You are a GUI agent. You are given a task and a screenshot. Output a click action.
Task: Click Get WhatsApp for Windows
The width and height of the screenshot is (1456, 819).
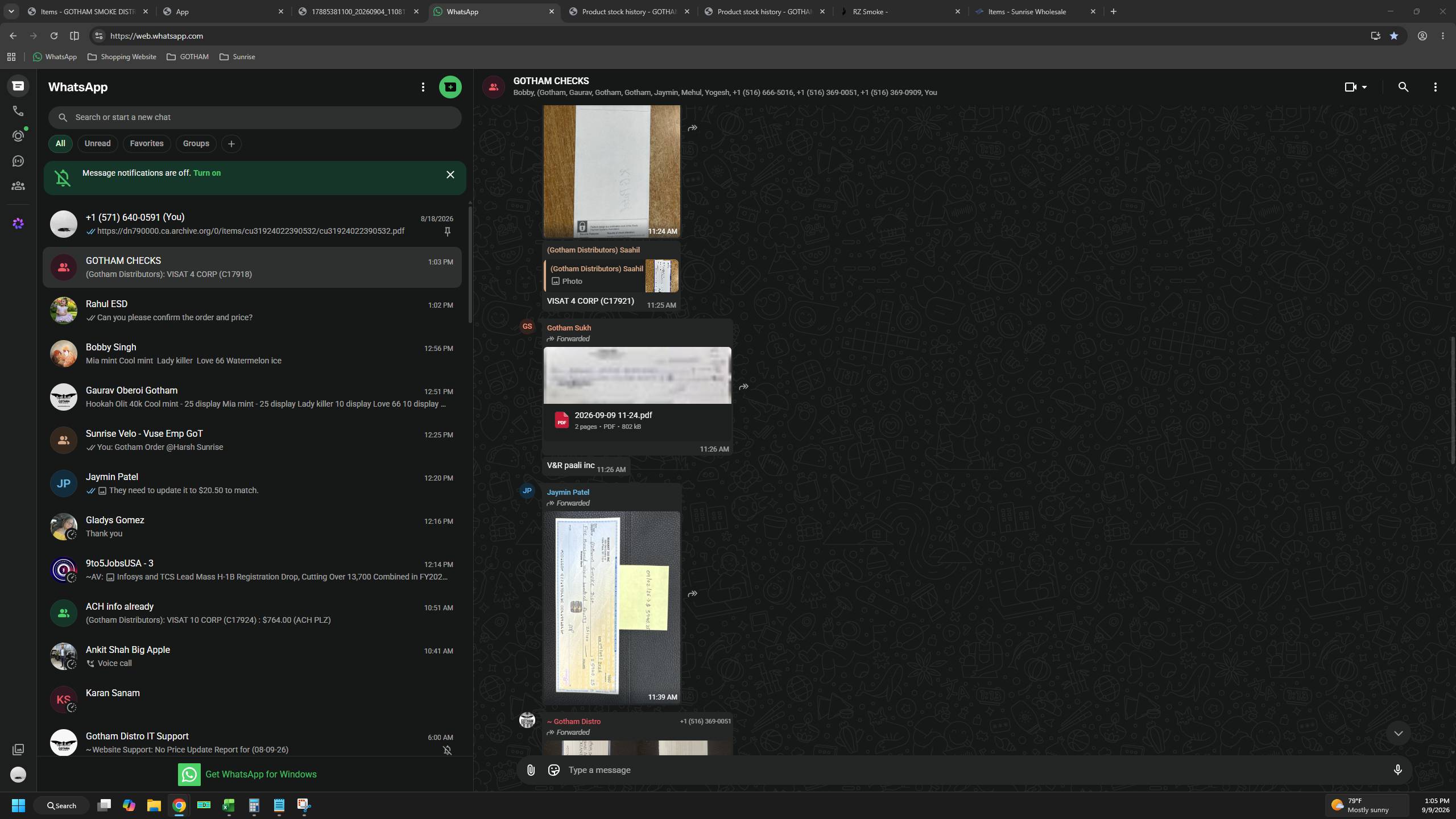pyautogui.click(x=247, y=775)
